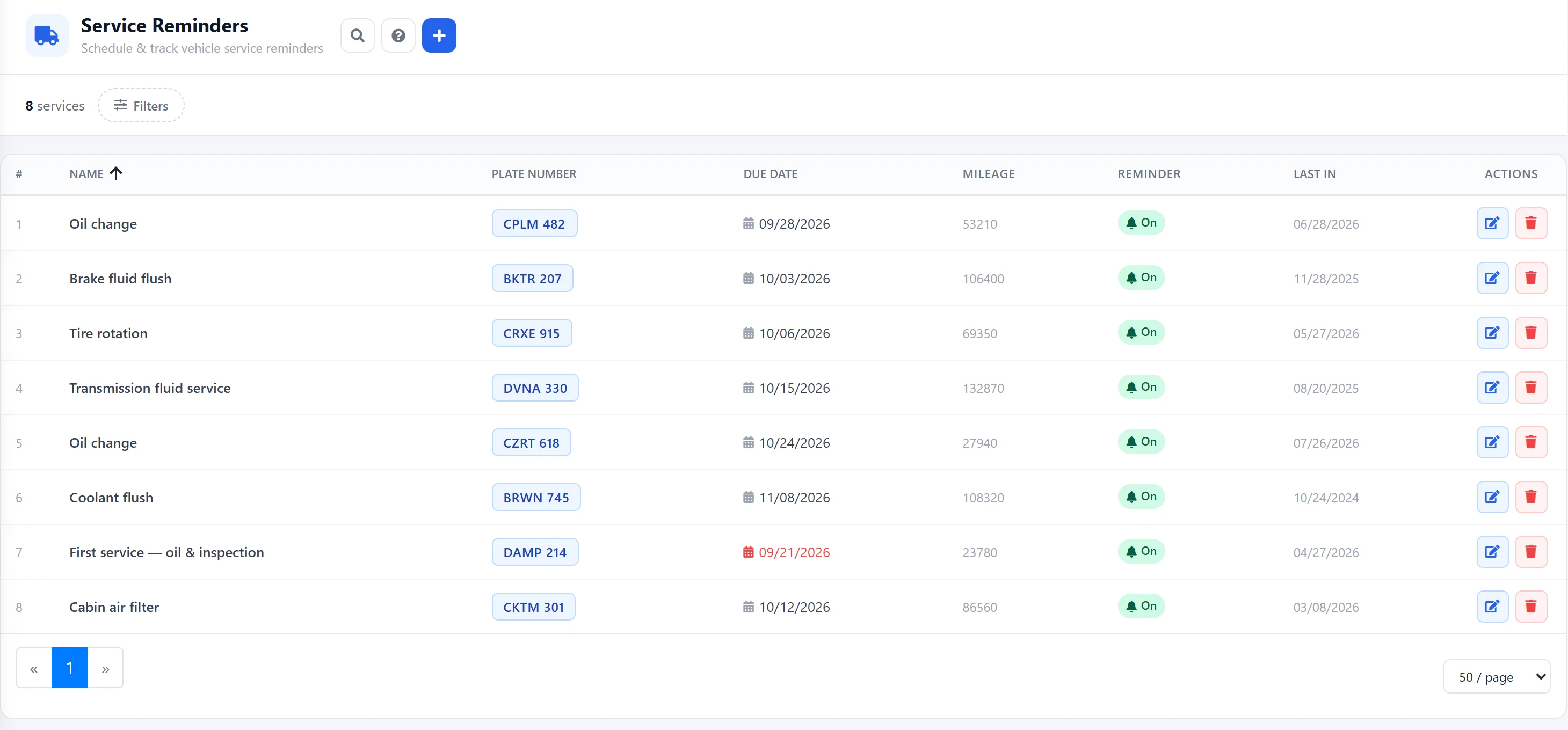
Task: Toggle reminder On badge for Brake fluid flush
Action: [1141, 278]
